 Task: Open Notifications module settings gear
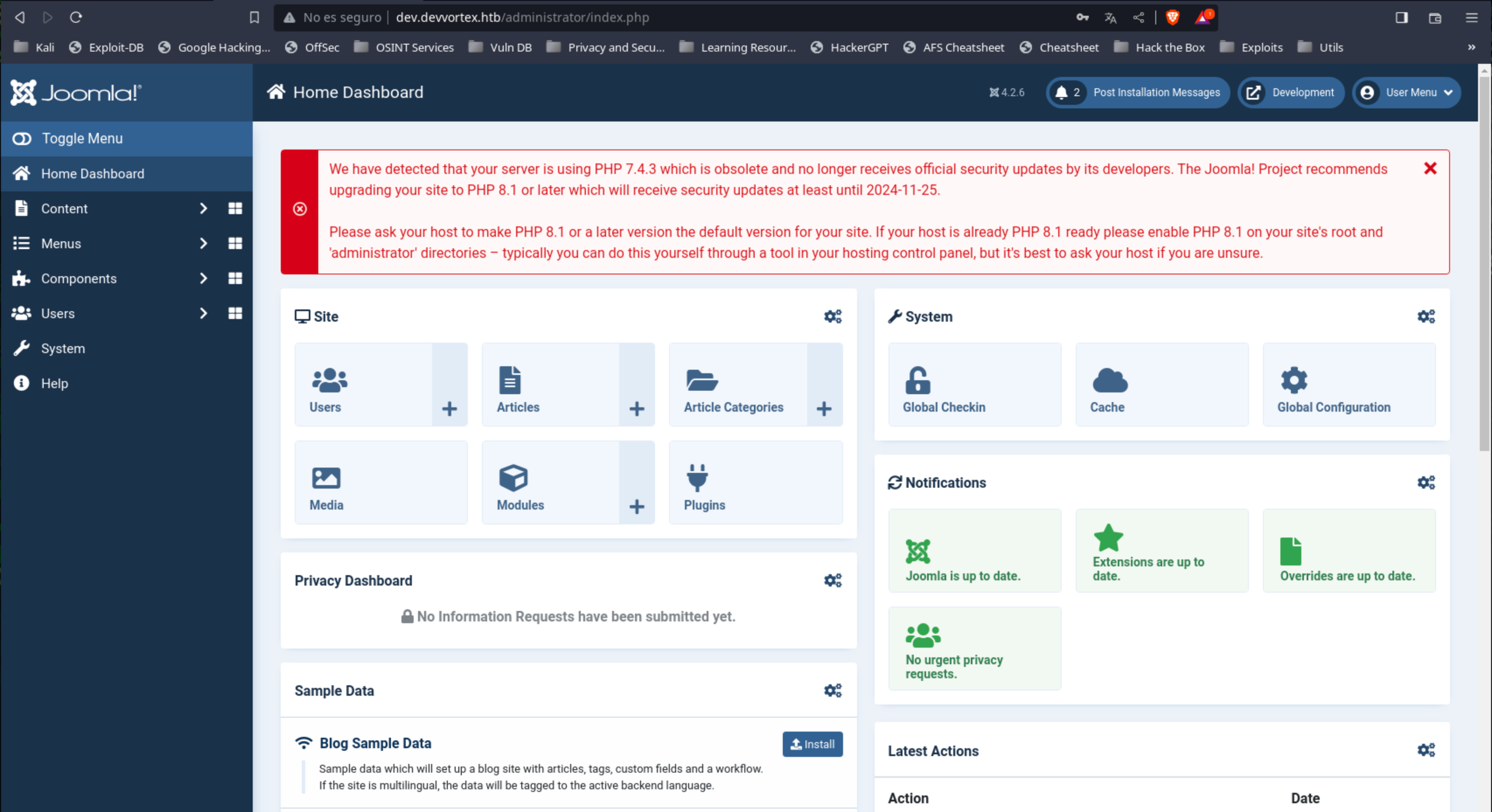click(x=1426, y=482)
